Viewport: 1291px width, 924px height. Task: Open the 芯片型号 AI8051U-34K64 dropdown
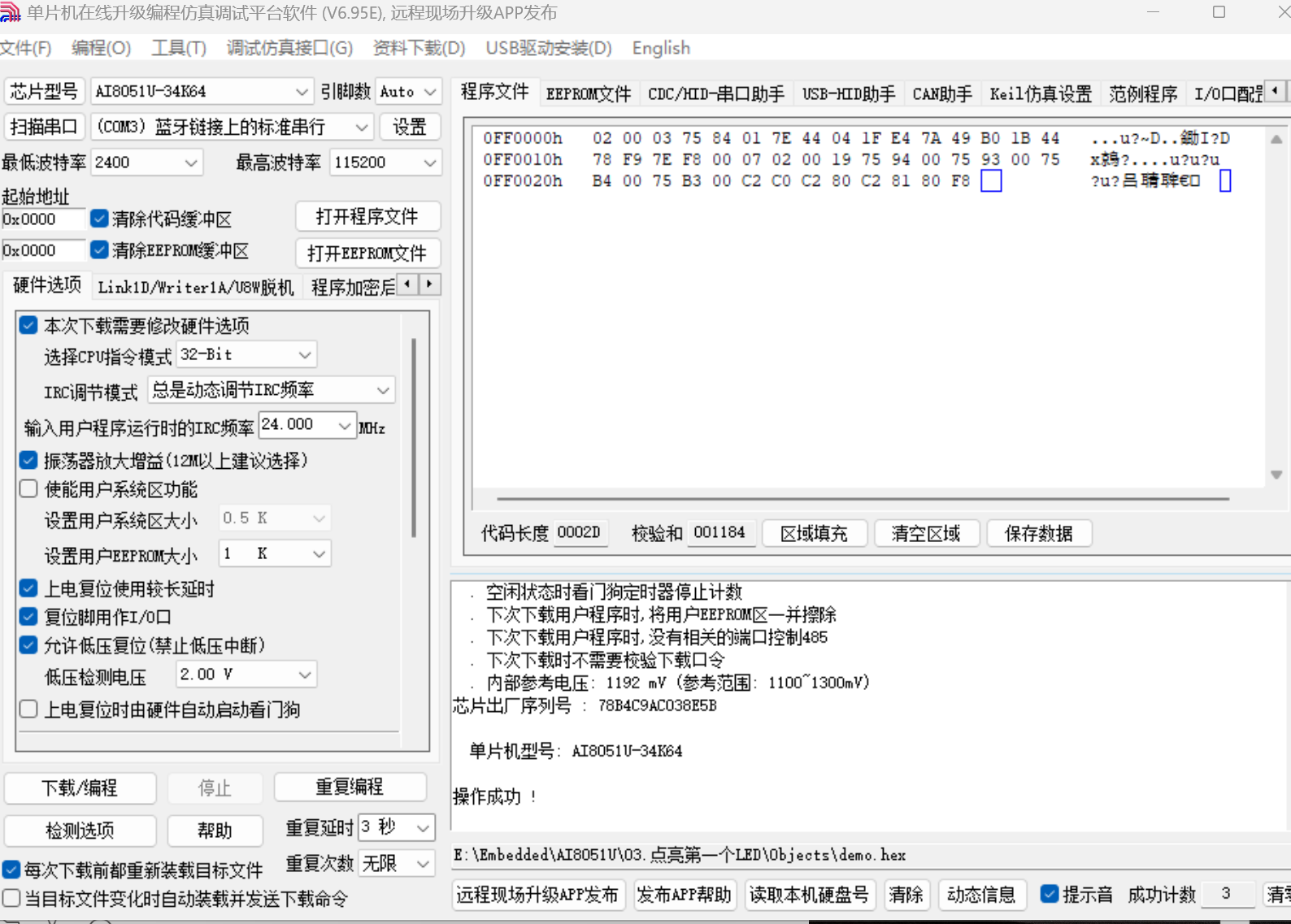pyautogui.click(x=201, y=92)
